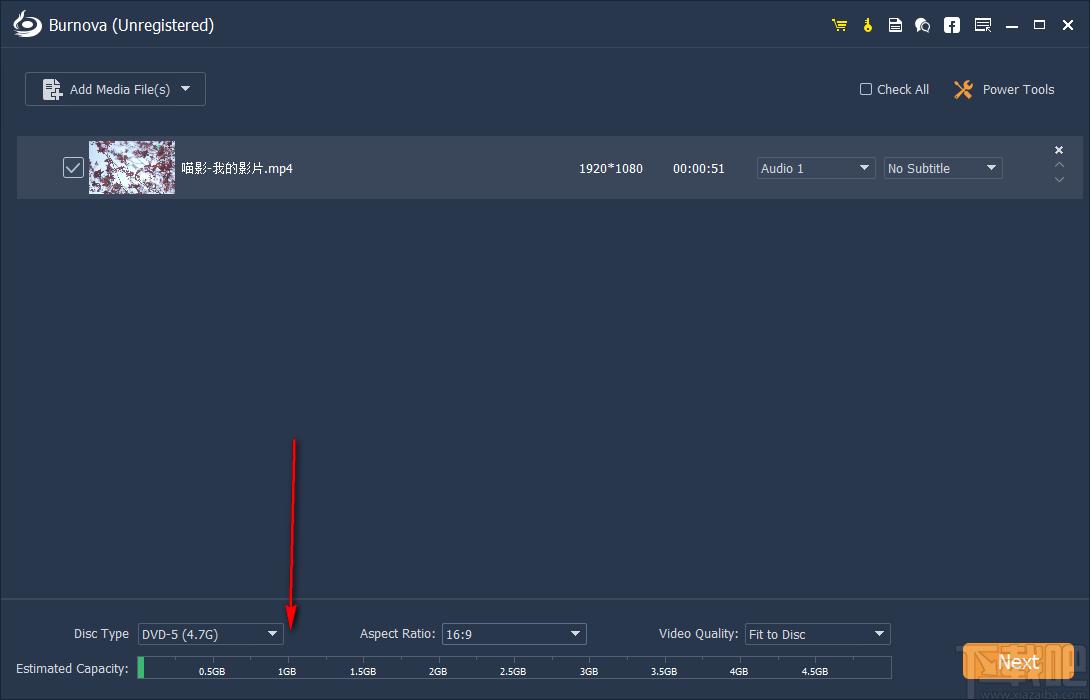The image size is (1090, 700).
Task: Move the file down with the down arrow
Action: pyautogui.click(x=1059, y=179)
